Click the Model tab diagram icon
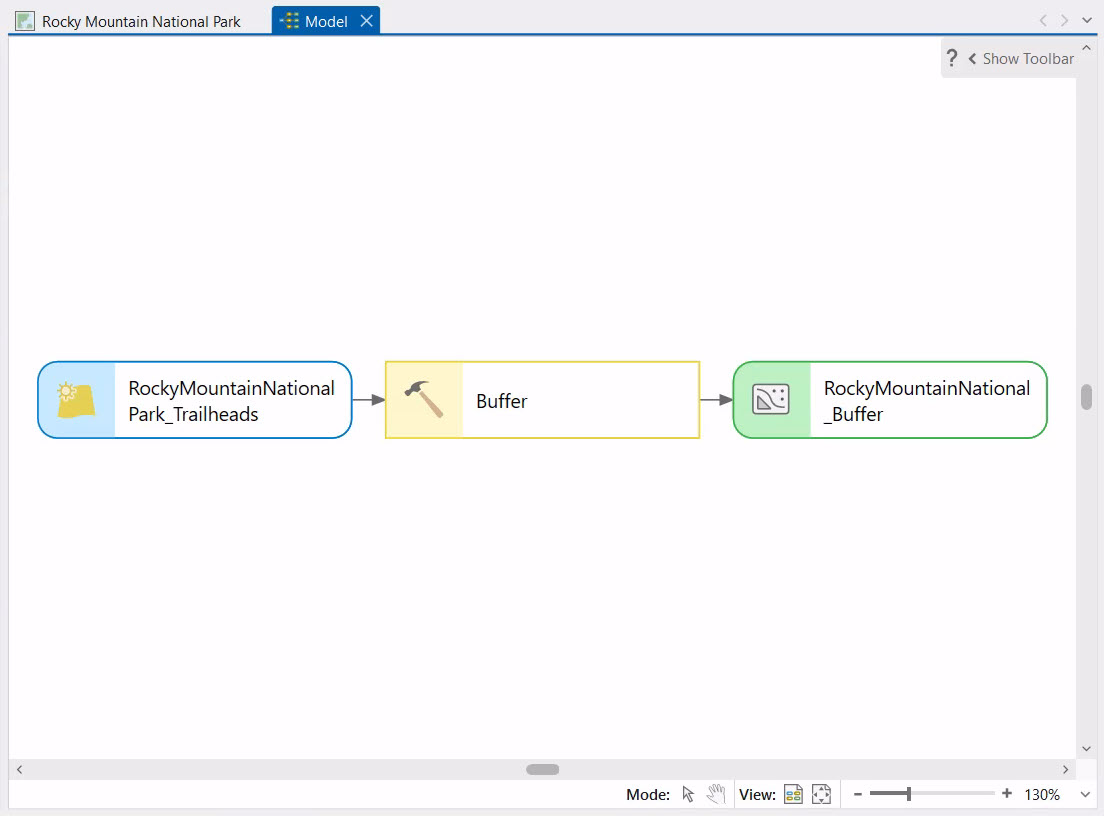The width and height of the screenshot is (1104, 816). (x=289, y=21)
